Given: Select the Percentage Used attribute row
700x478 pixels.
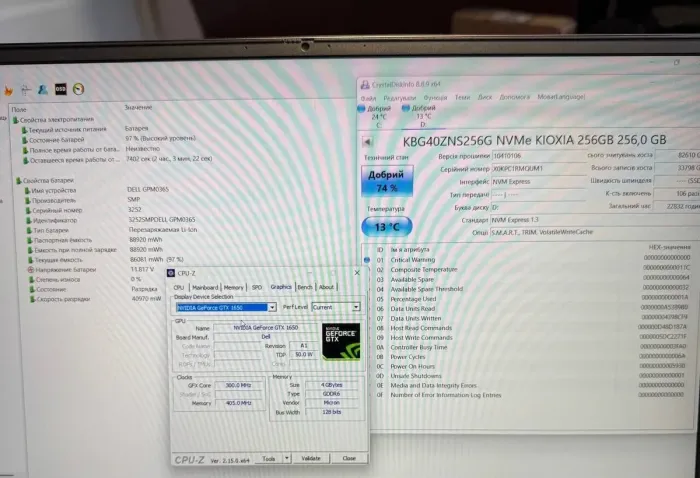Looking at the screenshot, I should point(533,299).
